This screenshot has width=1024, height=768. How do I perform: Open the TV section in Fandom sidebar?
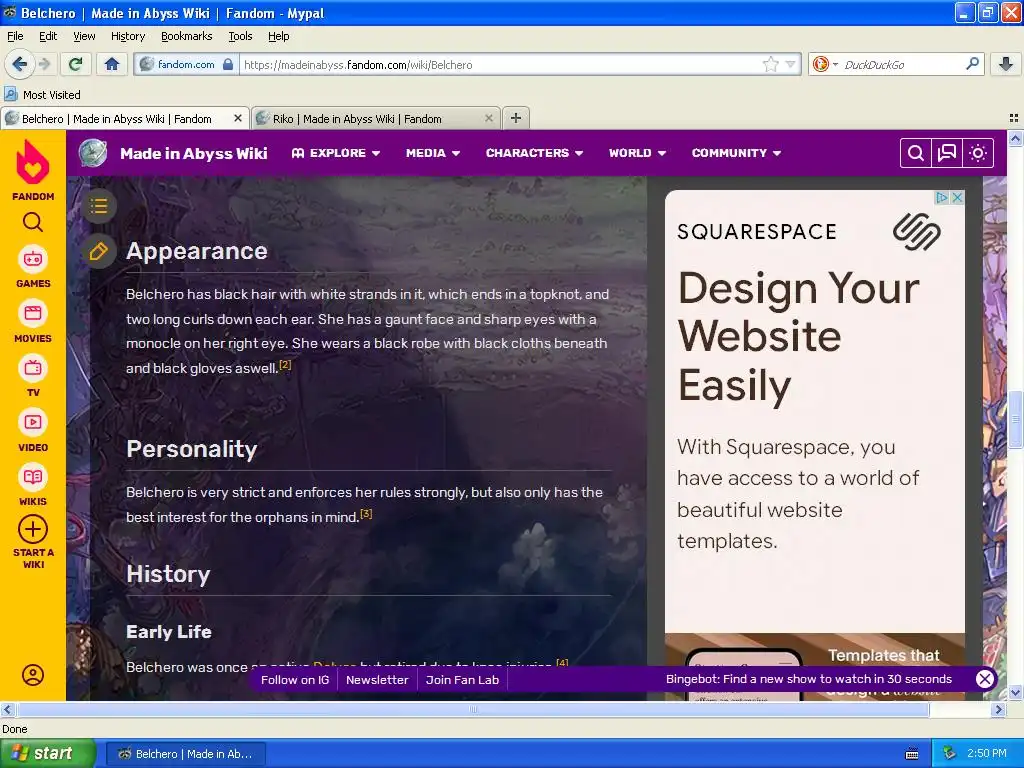pos(33,376)
